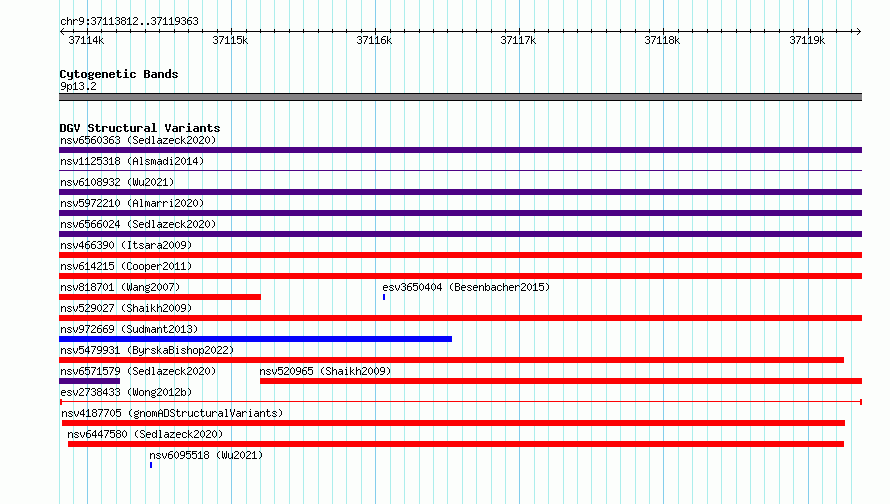Click the thin red esv2738433 line
Viewport: 890px width, 504px height.
pos(460,402)
